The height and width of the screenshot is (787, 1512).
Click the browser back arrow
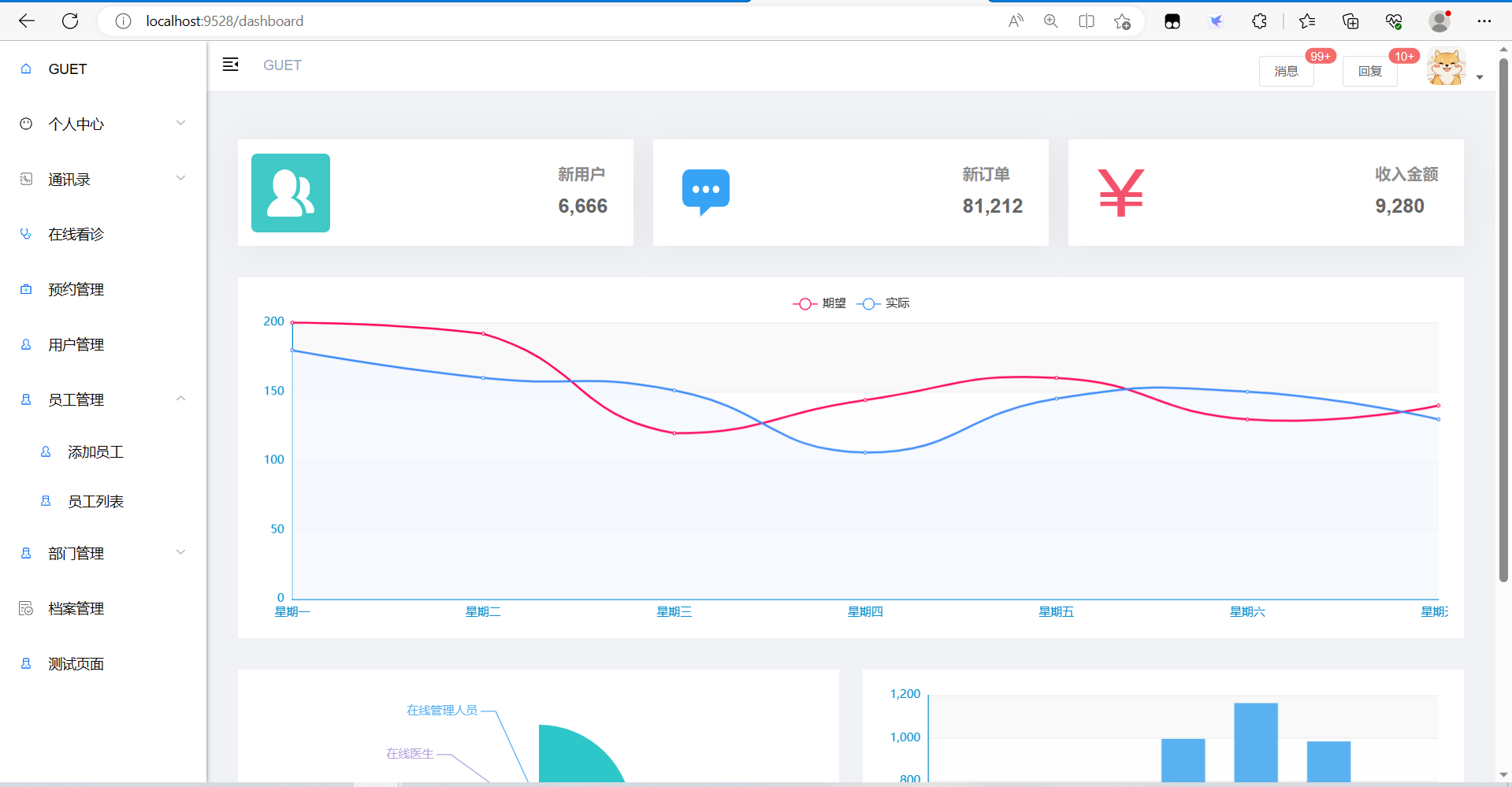pyautogui.click(x=27, y=21)
